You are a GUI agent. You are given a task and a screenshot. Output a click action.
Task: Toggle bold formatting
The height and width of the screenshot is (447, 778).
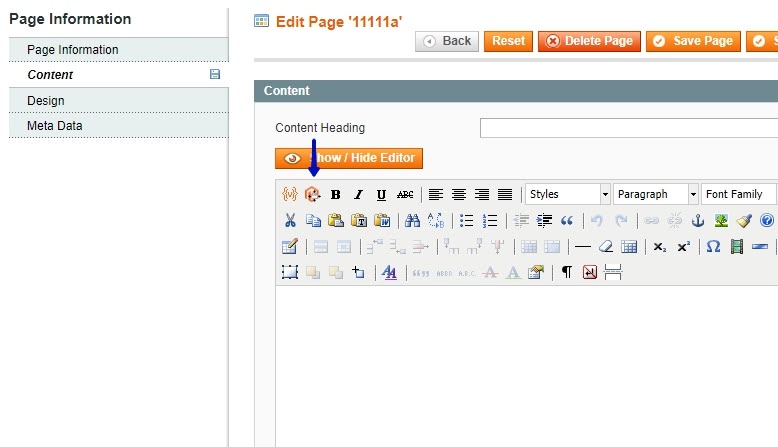(335, 194)
